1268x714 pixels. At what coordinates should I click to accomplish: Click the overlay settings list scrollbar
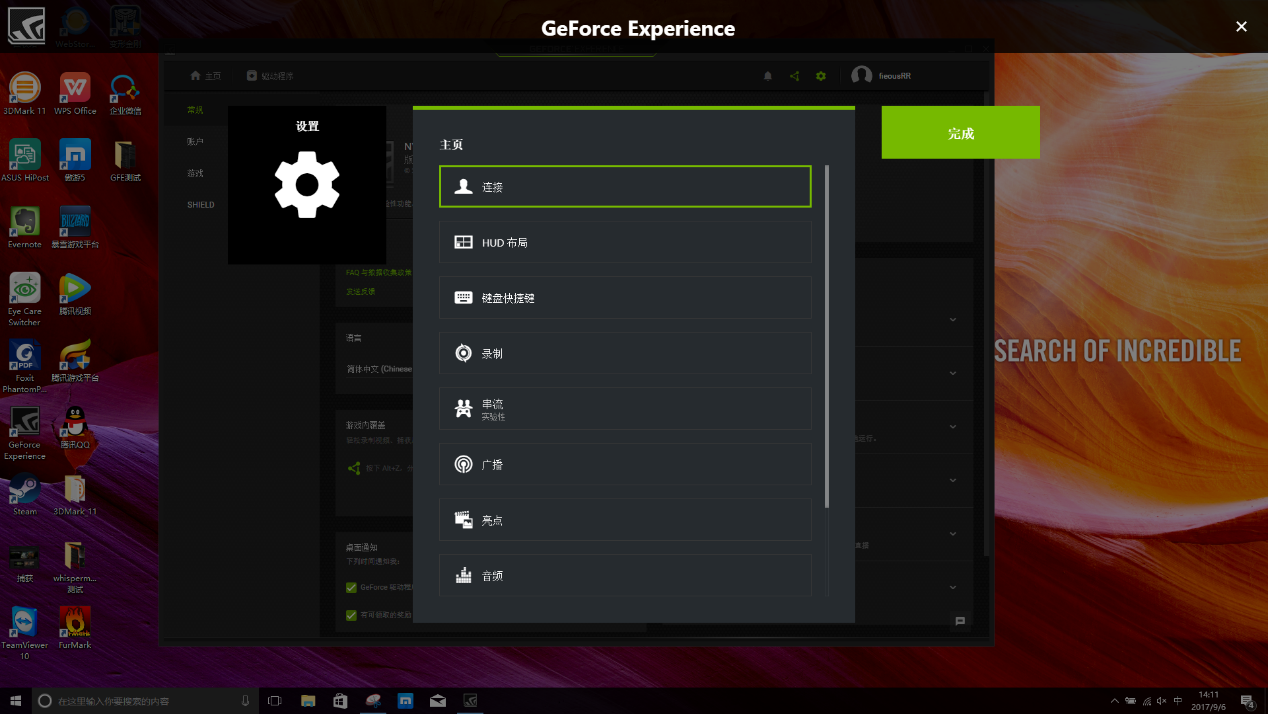[827, 336]
